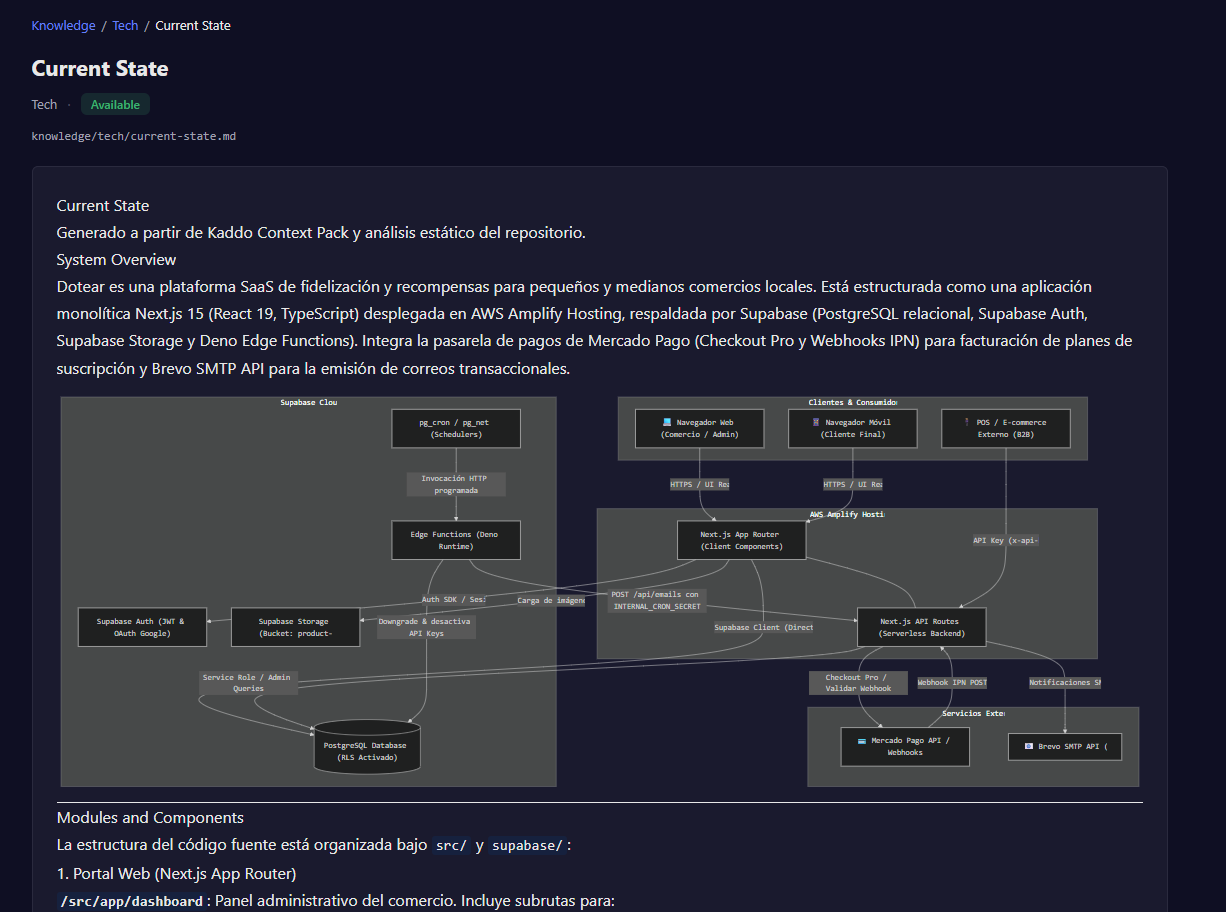
Task: Click the laptop icon in Navegador Web node
Action: click(667, 422)
